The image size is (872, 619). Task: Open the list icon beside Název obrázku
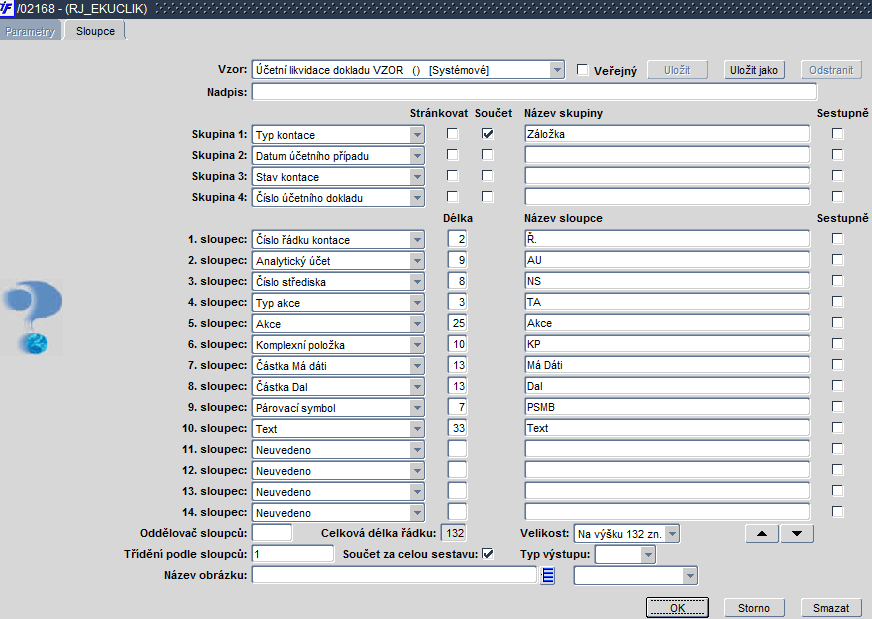[x=548, y=576]
